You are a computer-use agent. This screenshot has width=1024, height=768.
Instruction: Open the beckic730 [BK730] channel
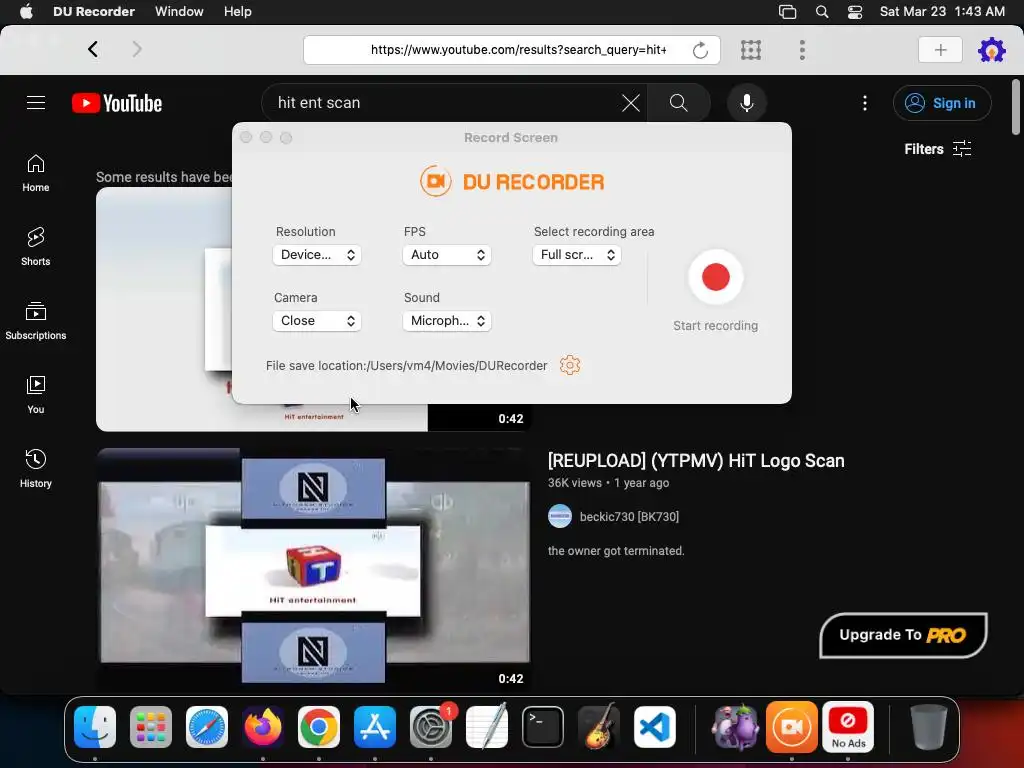pyautogui.click(x=629, y=517)
